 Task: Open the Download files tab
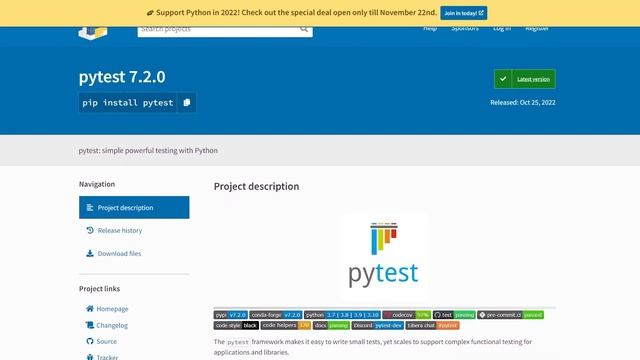tap(134, 253)
